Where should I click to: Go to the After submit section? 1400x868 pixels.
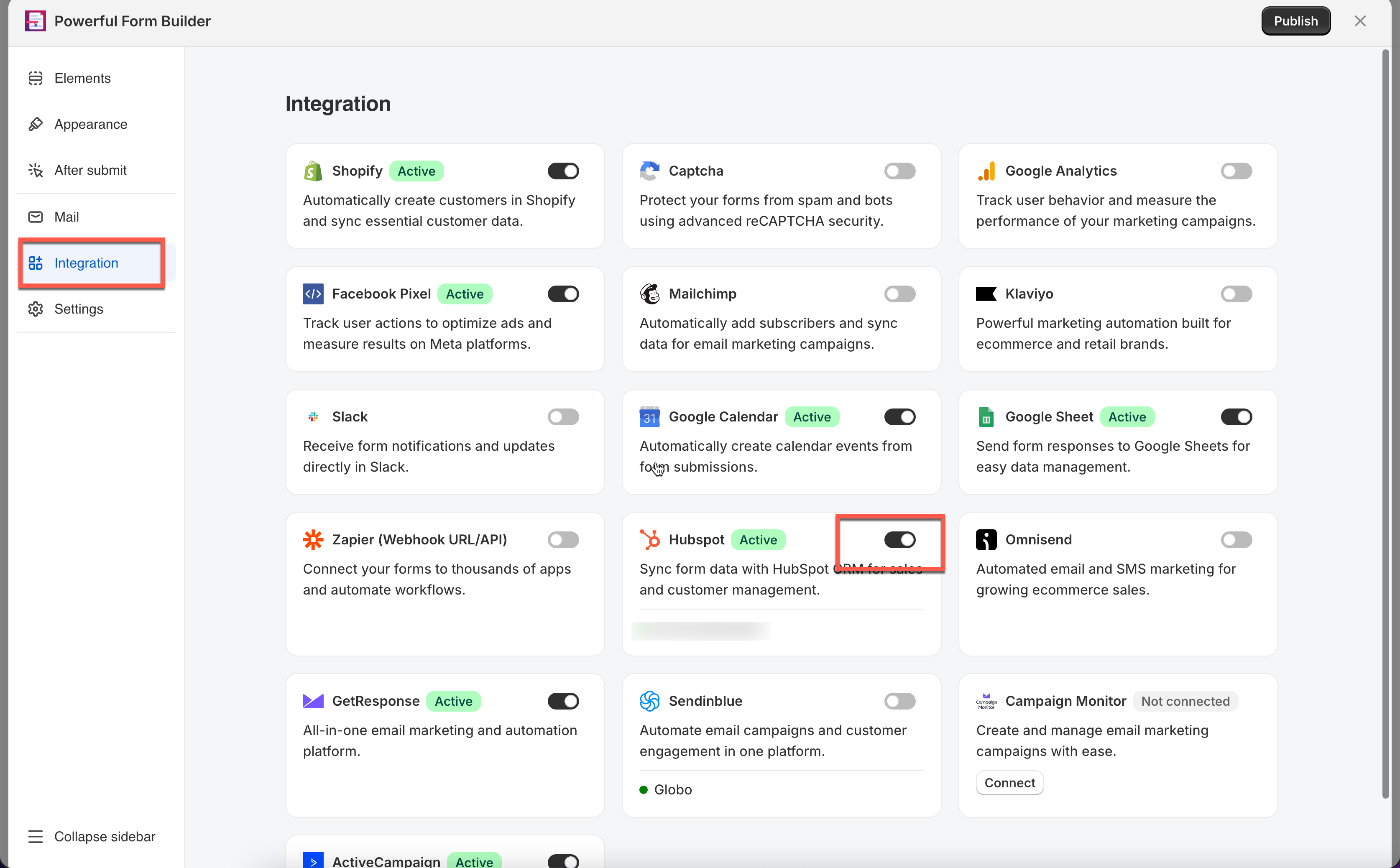(90, 171)
